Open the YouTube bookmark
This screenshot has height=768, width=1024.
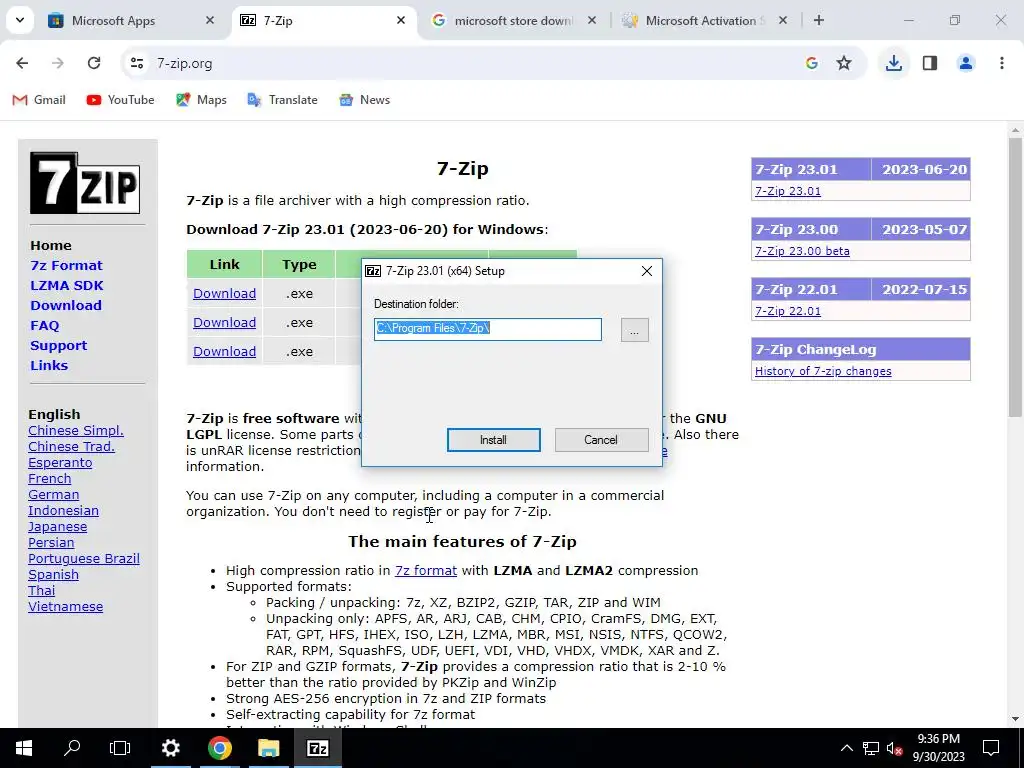pos(120,100)
